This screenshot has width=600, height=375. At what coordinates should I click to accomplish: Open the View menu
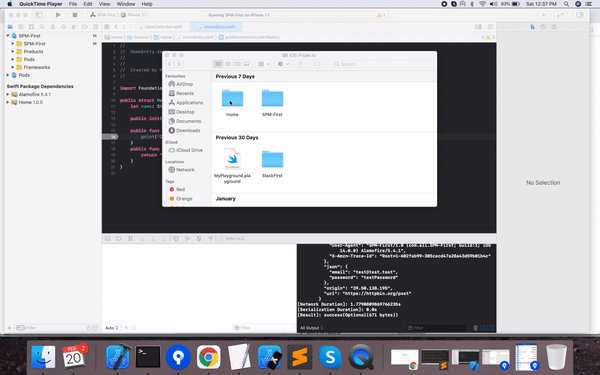coord(104,4)
